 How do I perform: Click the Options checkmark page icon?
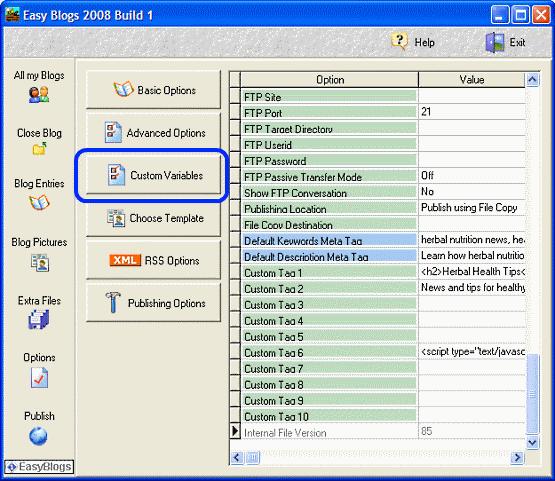[39, 377]
